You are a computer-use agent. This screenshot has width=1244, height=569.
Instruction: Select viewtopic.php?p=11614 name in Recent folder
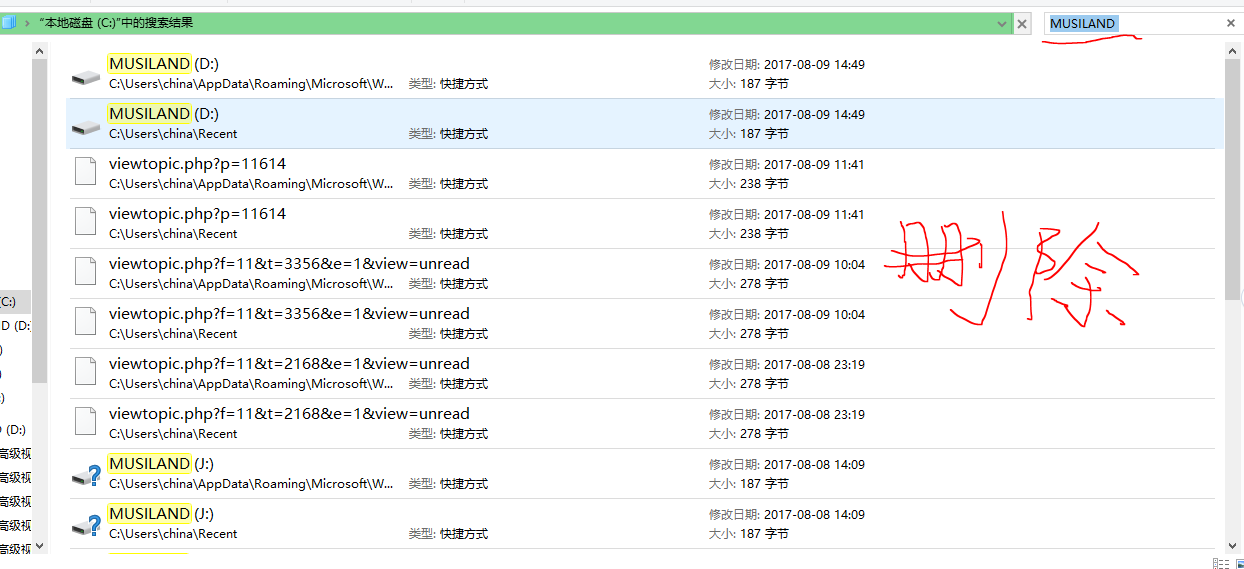tap(197, 214)
